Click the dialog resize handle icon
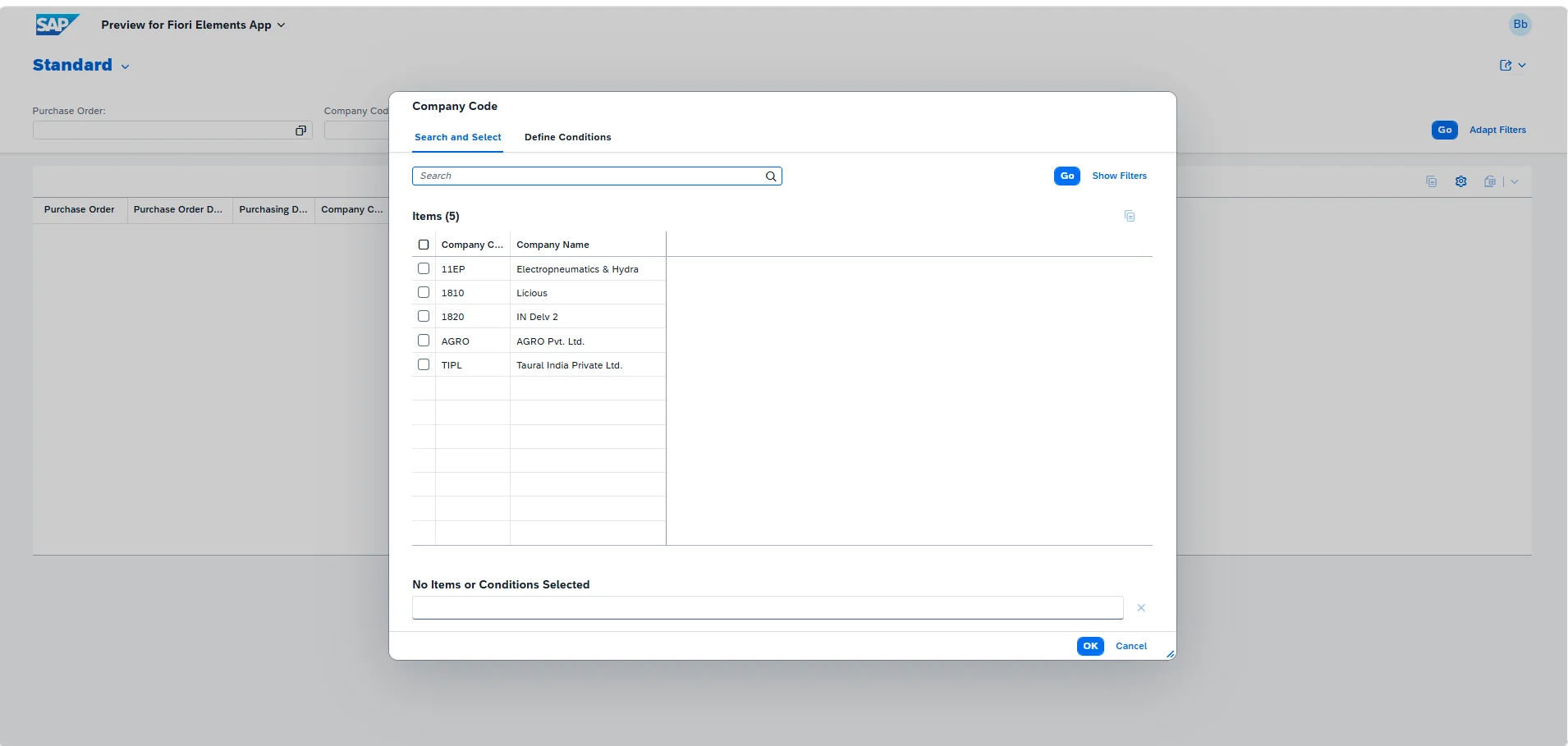The image size is (1568, 746). pyautogui.click(x=1170, y=654)
